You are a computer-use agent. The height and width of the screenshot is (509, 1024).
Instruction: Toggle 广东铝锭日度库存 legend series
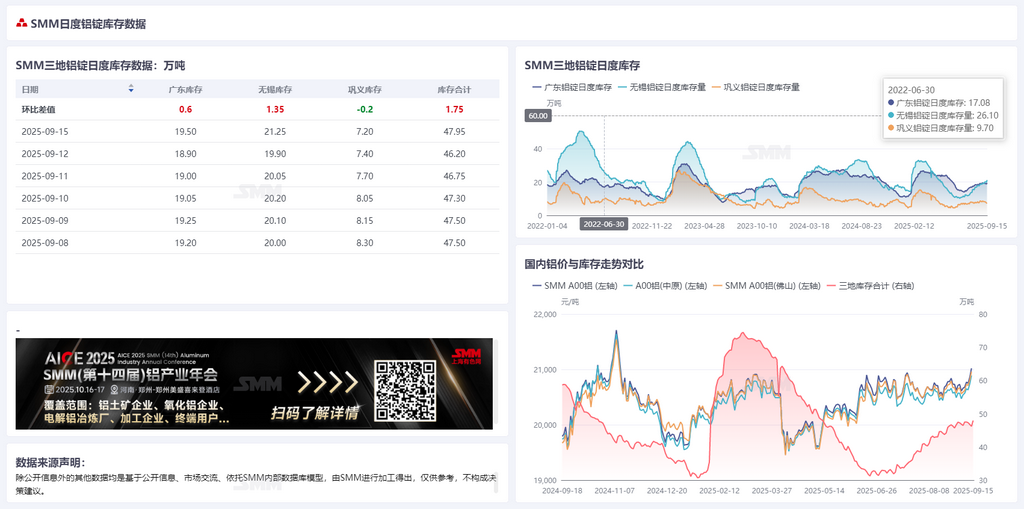point(572,87)
